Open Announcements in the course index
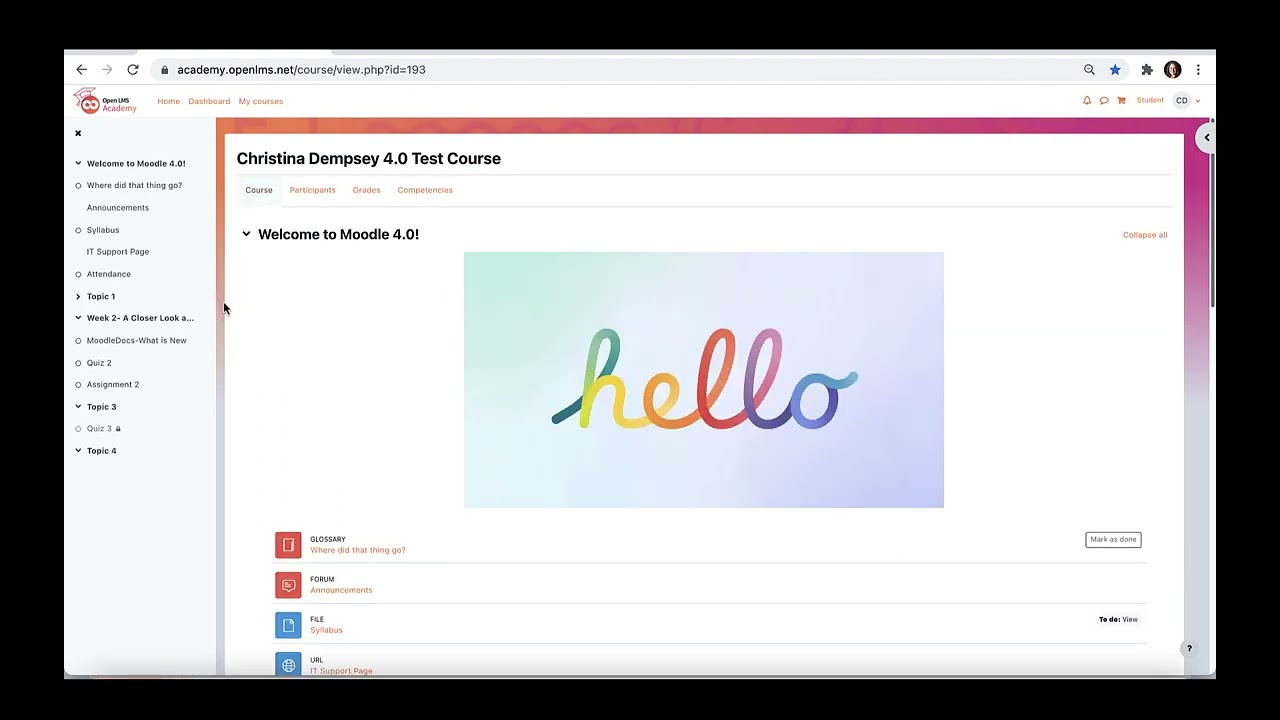Viewport: 1280px width, 720px height. coord(118,208)
